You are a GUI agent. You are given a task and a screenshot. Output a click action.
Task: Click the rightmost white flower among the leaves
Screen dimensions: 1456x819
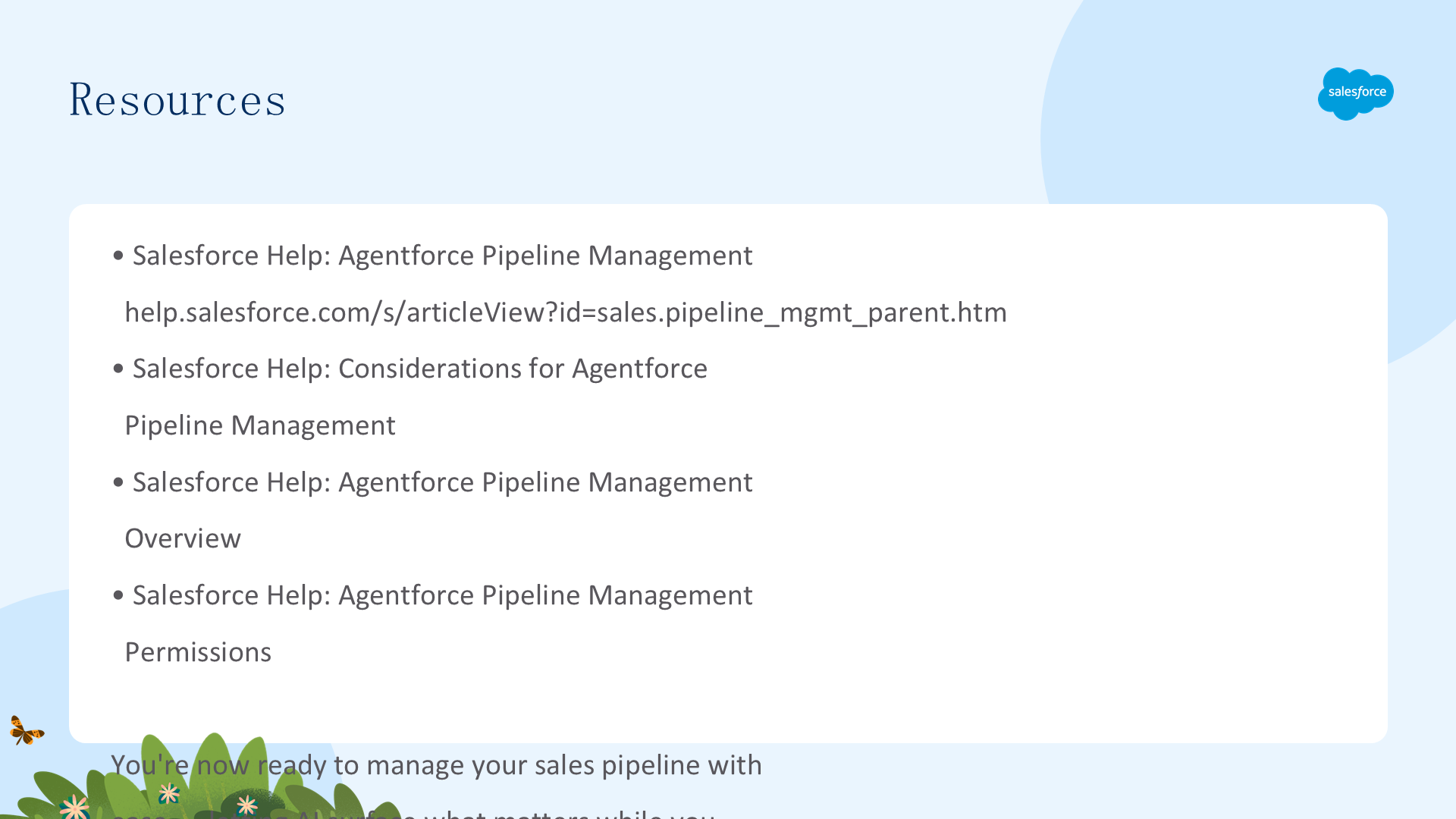click(x=247, y=805)
